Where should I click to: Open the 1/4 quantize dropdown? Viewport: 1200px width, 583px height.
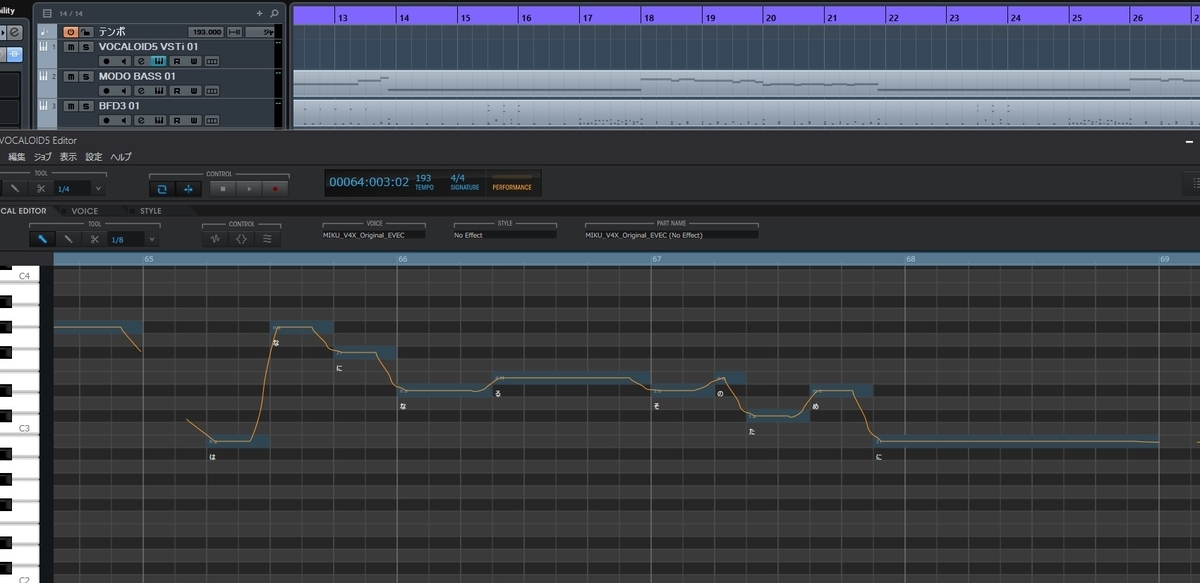98,188
